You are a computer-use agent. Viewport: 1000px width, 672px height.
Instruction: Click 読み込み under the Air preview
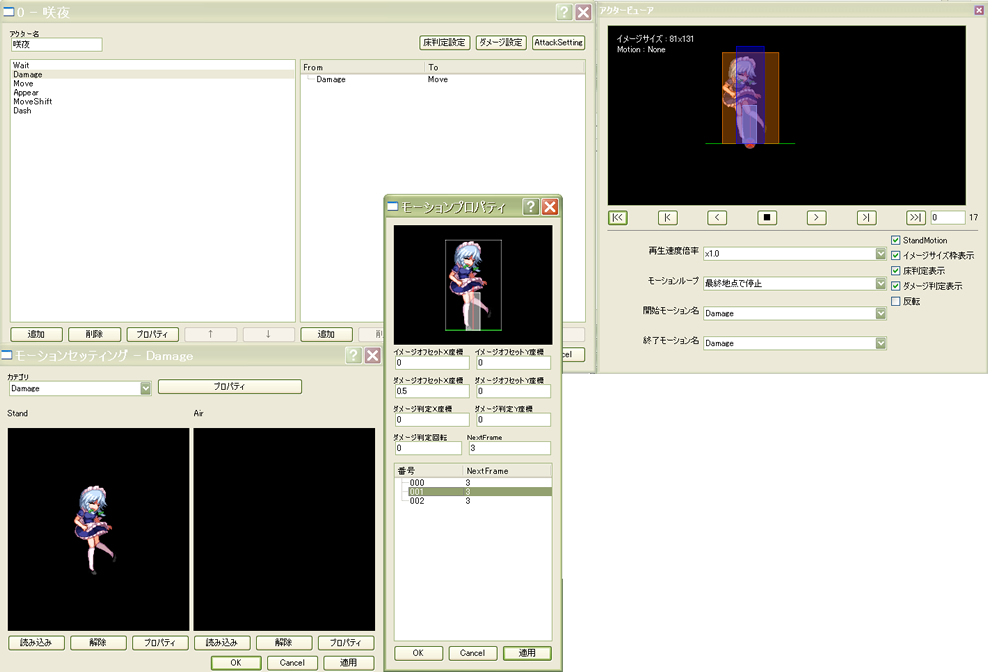click(x=222, y=643)
